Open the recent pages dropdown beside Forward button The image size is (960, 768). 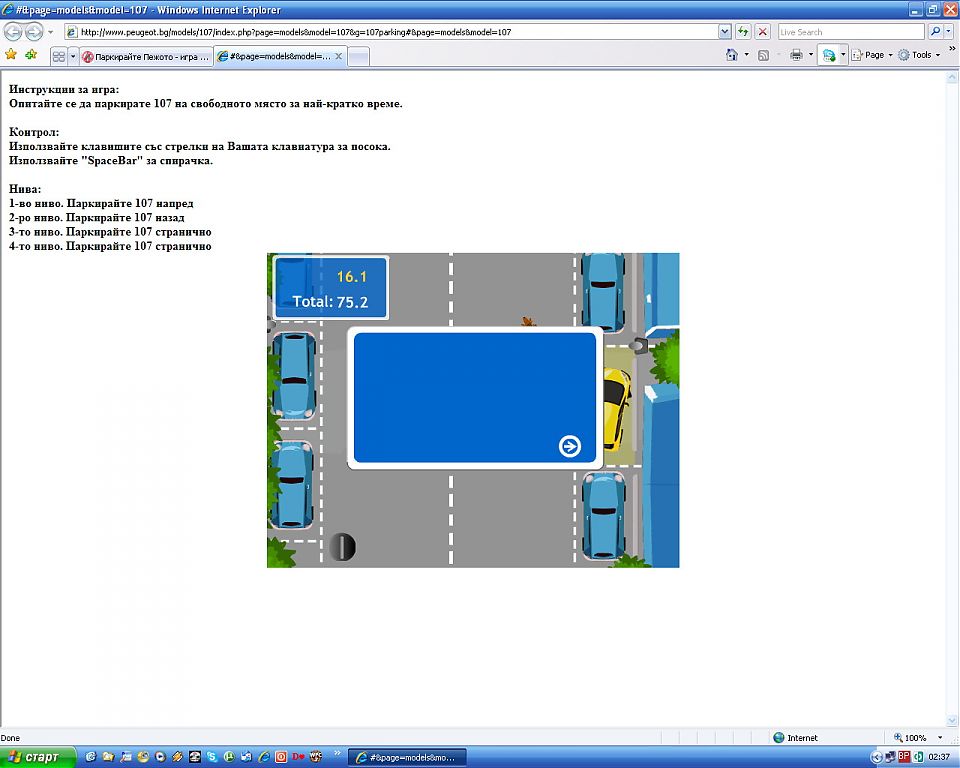(51, 32)
